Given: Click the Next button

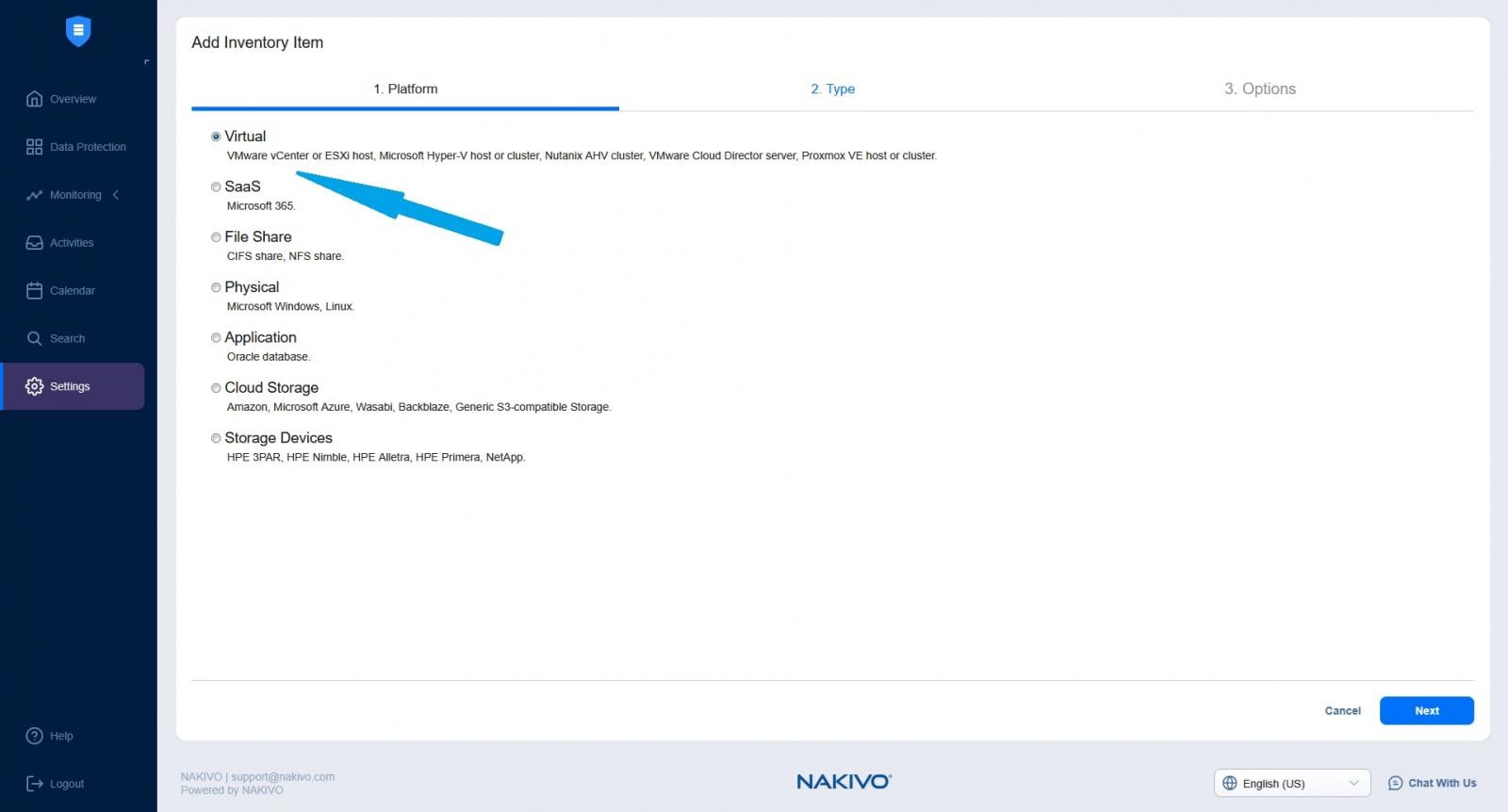Looking at the screenshot, I should tap(1426, 710).
